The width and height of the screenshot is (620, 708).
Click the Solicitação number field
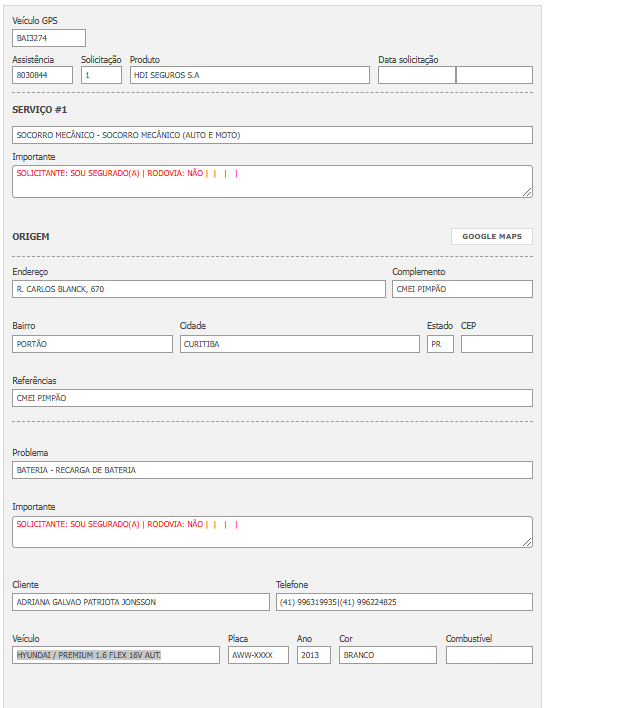[101, 75]
